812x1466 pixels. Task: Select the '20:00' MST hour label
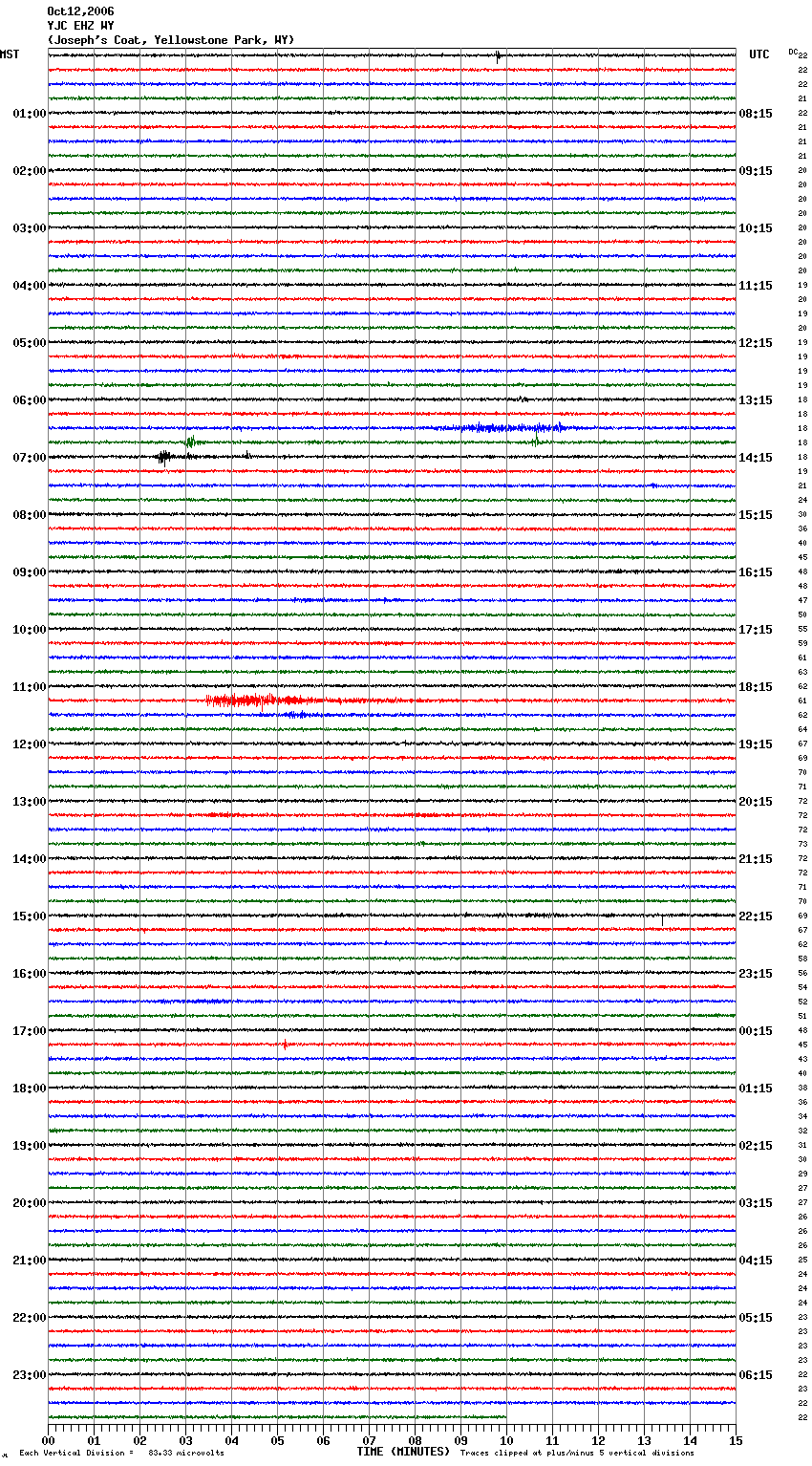click(x=30, y=1203)
